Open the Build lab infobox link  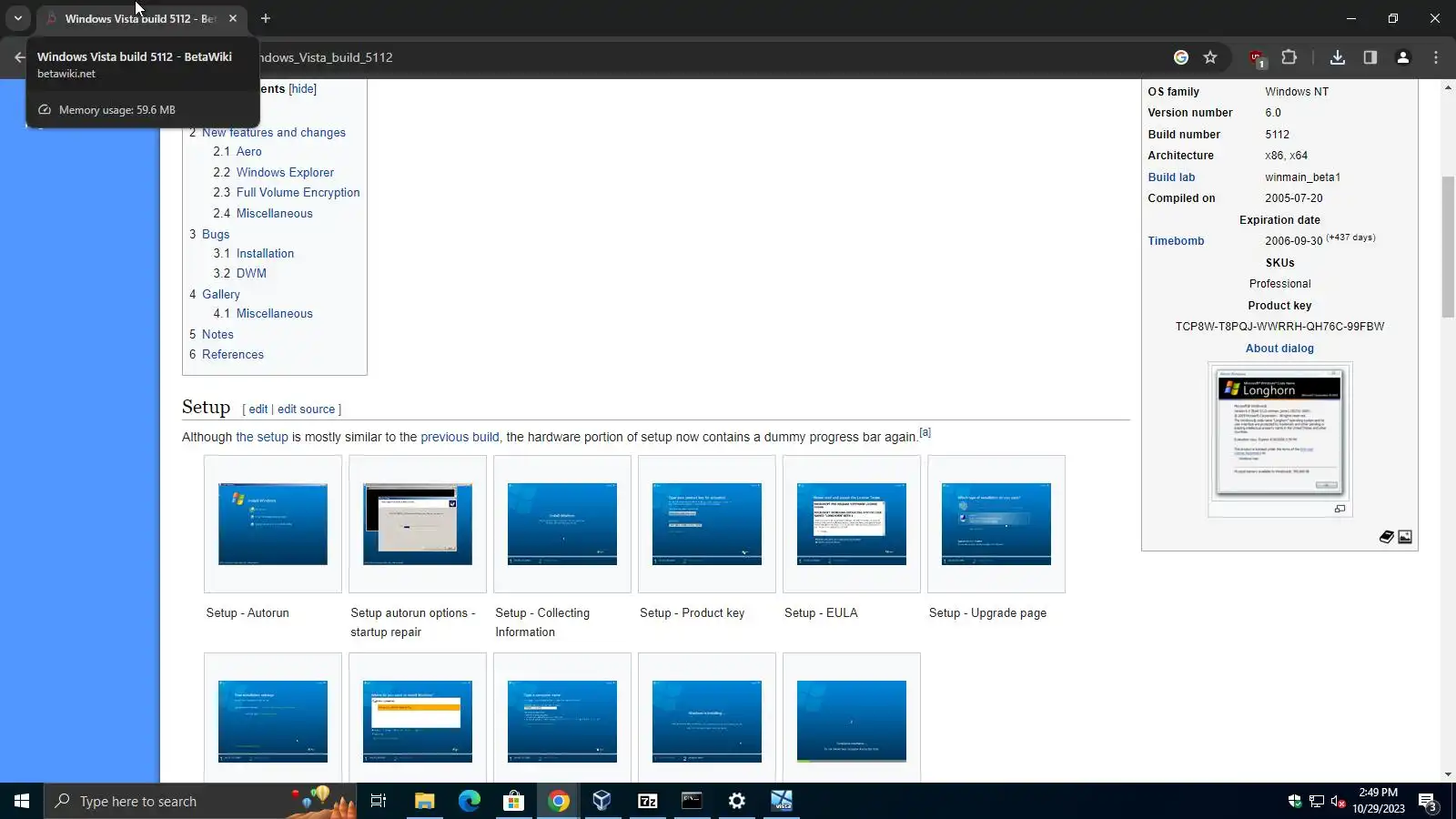coord(1171,177)
